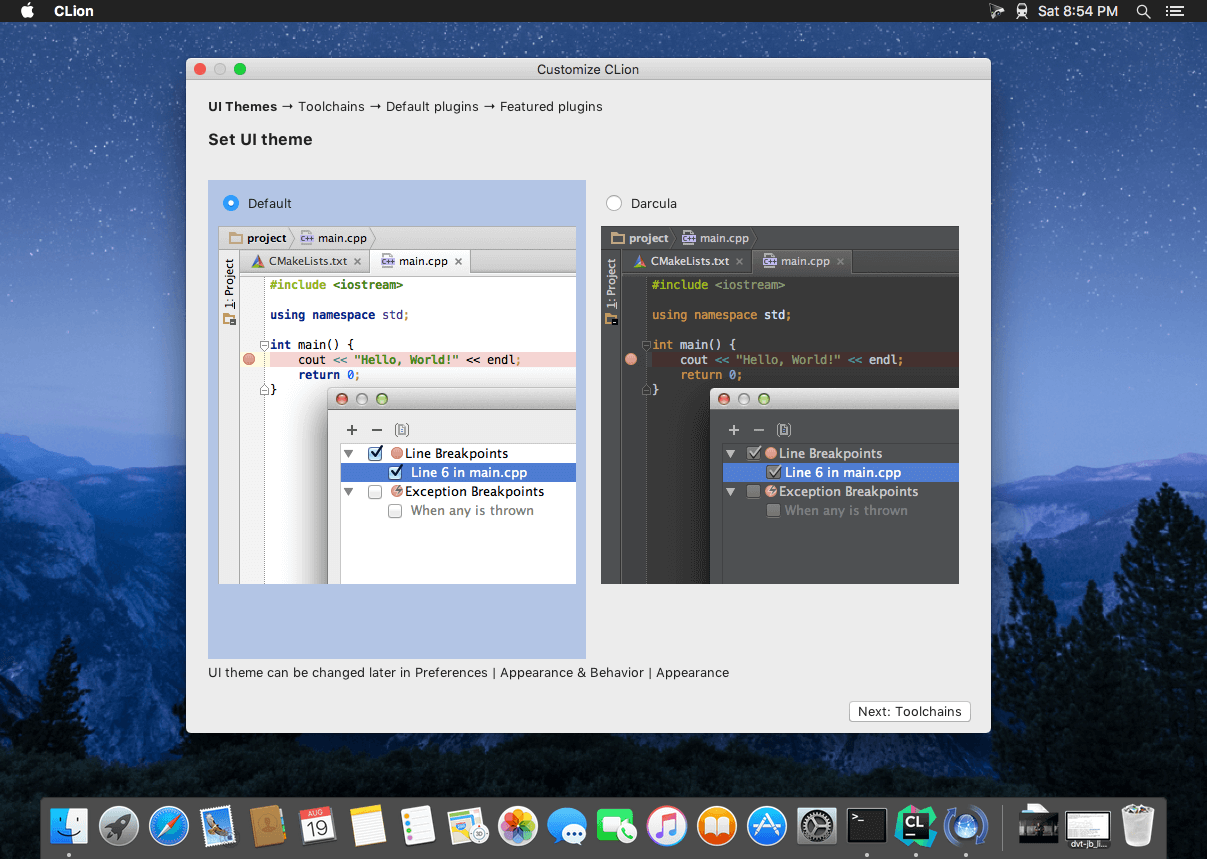Open Reminders from the Dock
The image size is (1207, 859).
pos(418,826)
